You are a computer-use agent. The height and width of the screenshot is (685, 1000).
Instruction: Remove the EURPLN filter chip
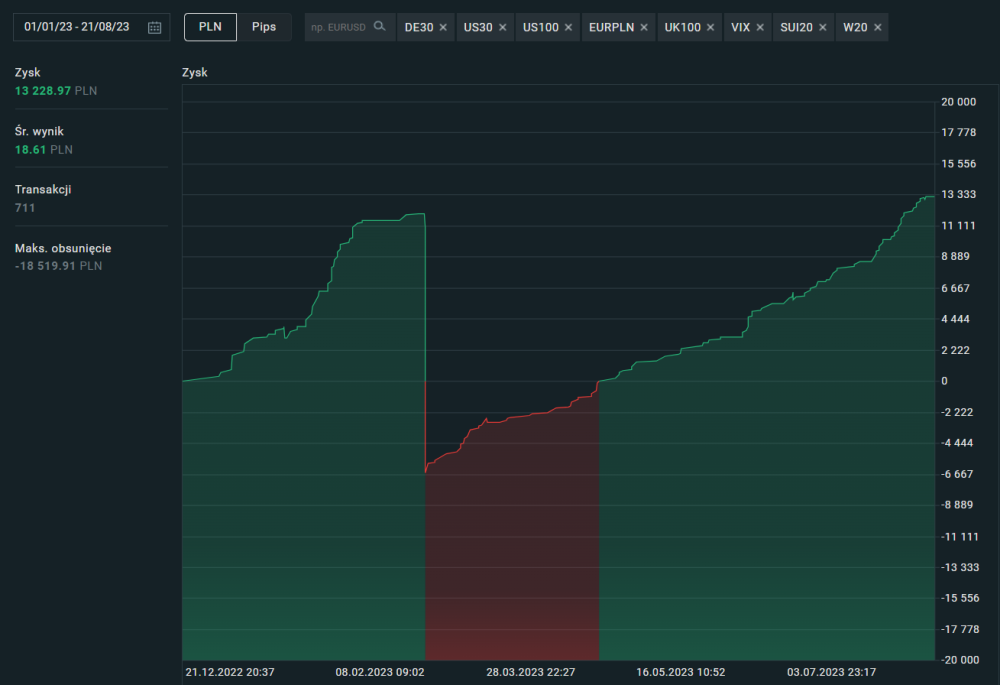(x=644, y=27)
